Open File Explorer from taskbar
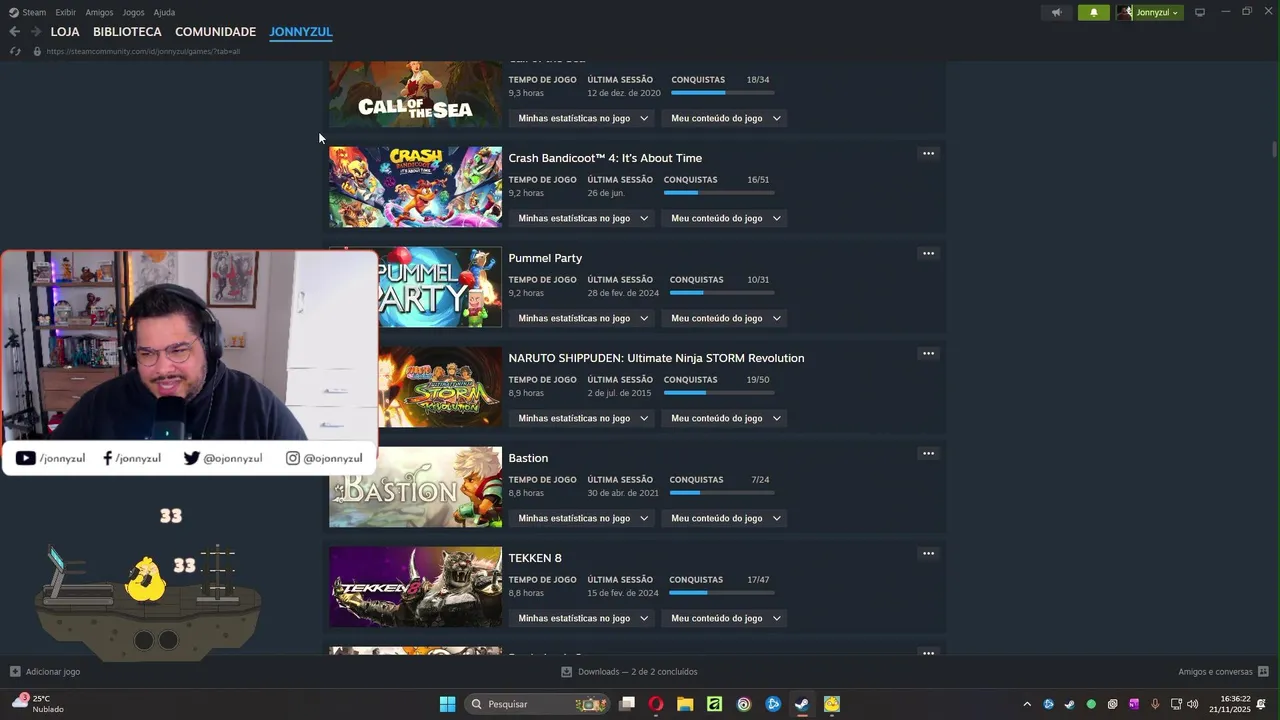The image size is (1280, 720). tap(685, 704)
